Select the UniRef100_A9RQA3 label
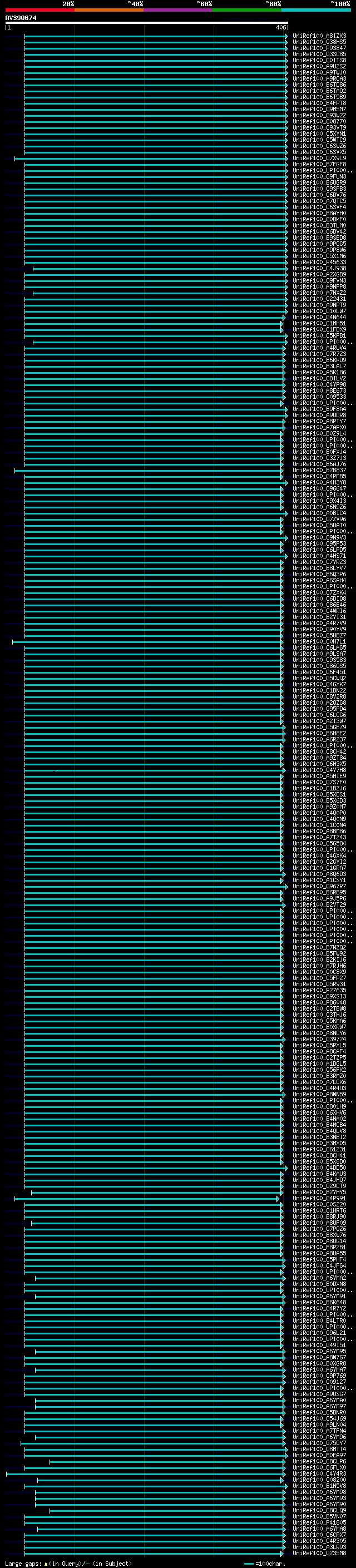Screen dimensions: 356x1568 (x=319, y=78)
